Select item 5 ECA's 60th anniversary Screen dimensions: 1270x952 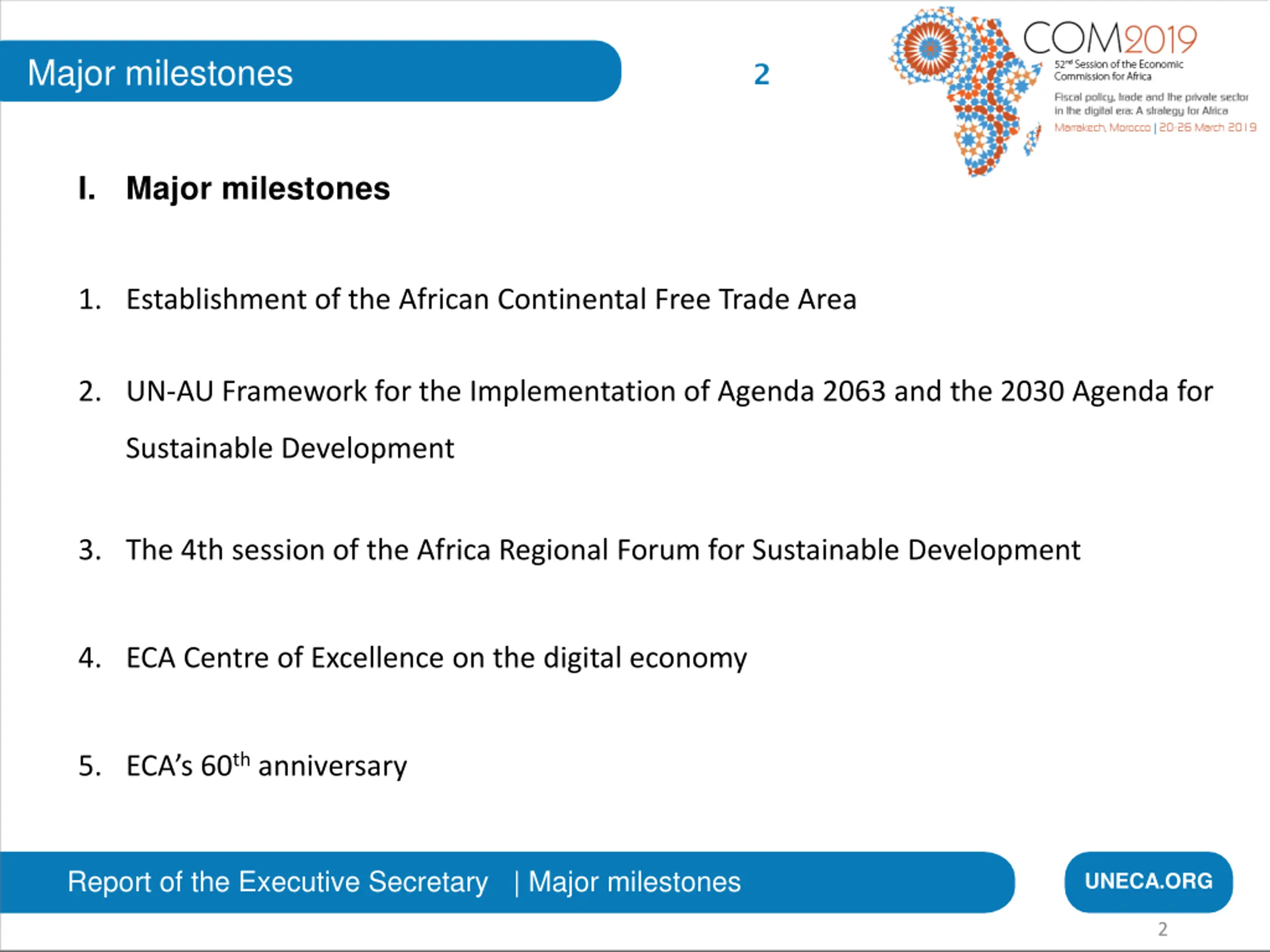point(242,765)
